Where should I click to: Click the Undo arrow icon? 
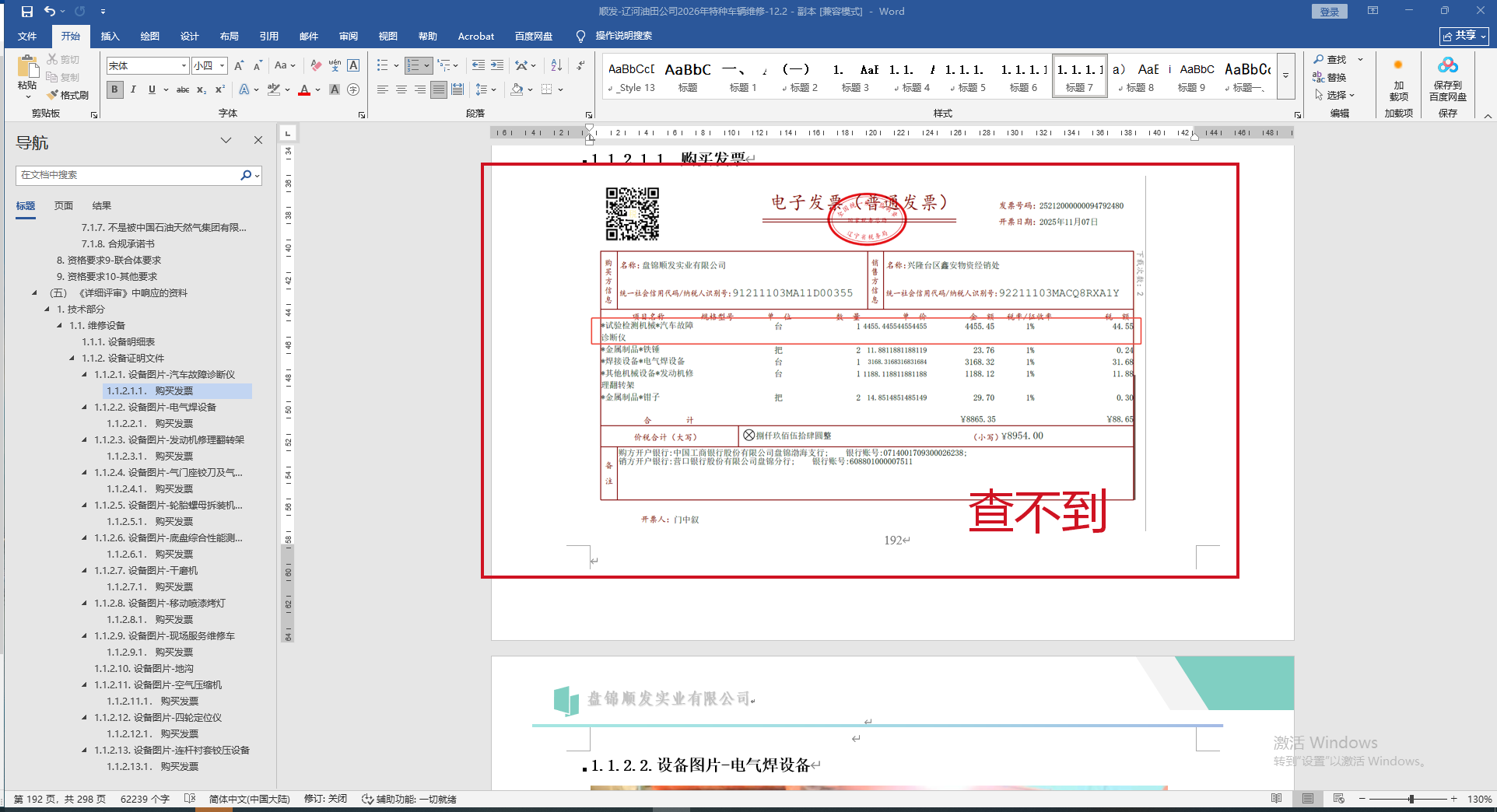tap(50, 12)
